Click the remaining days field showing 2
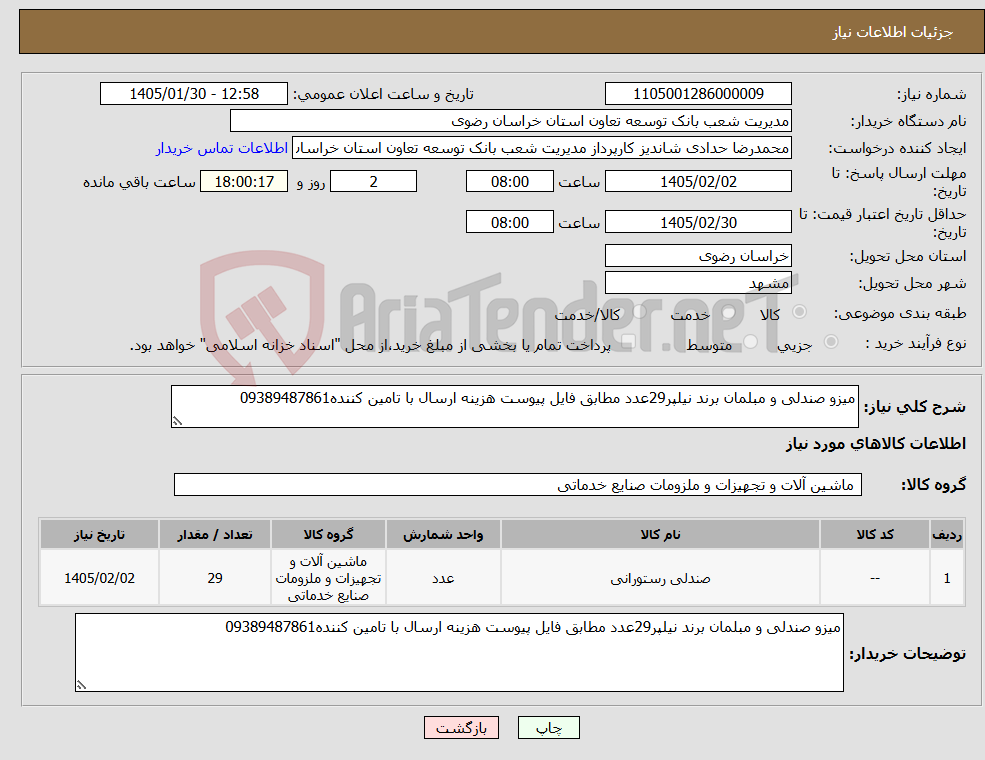 (373, 182)
